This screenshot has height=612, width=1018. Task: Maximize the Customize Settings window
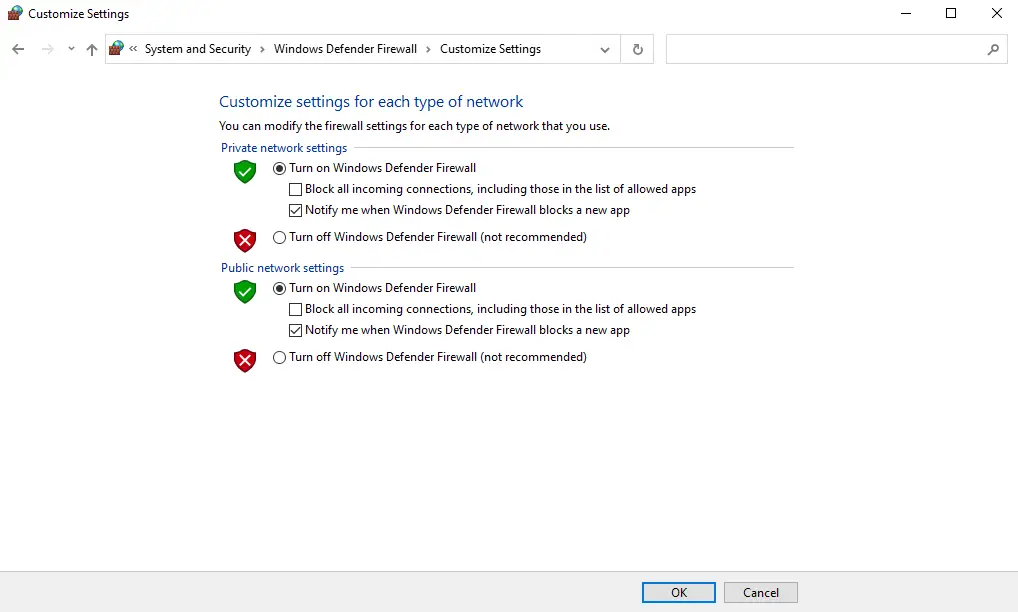951,13
